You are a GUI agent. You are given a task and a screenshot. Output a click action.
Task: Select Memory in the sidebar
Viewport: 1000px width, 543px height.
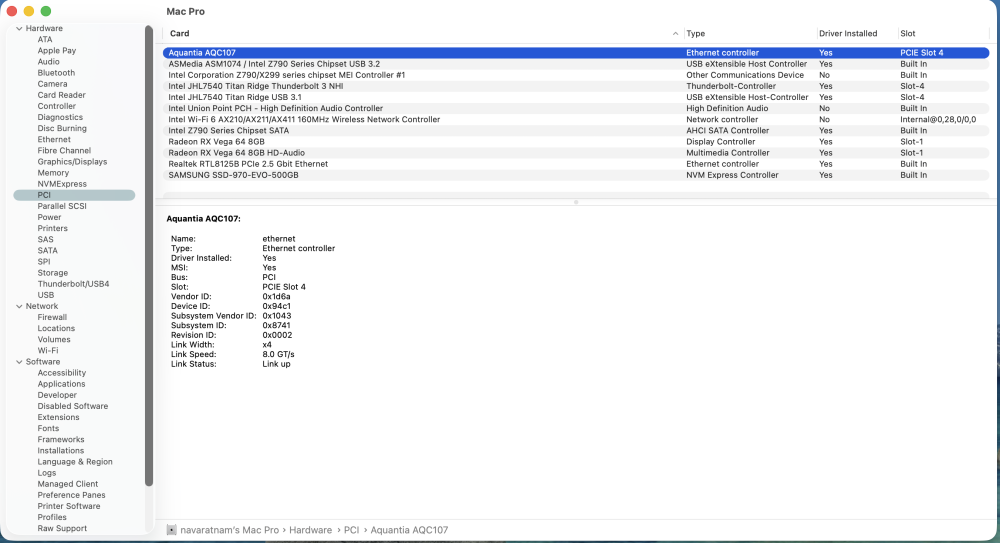pyautogui.click(x=53, y=173)
